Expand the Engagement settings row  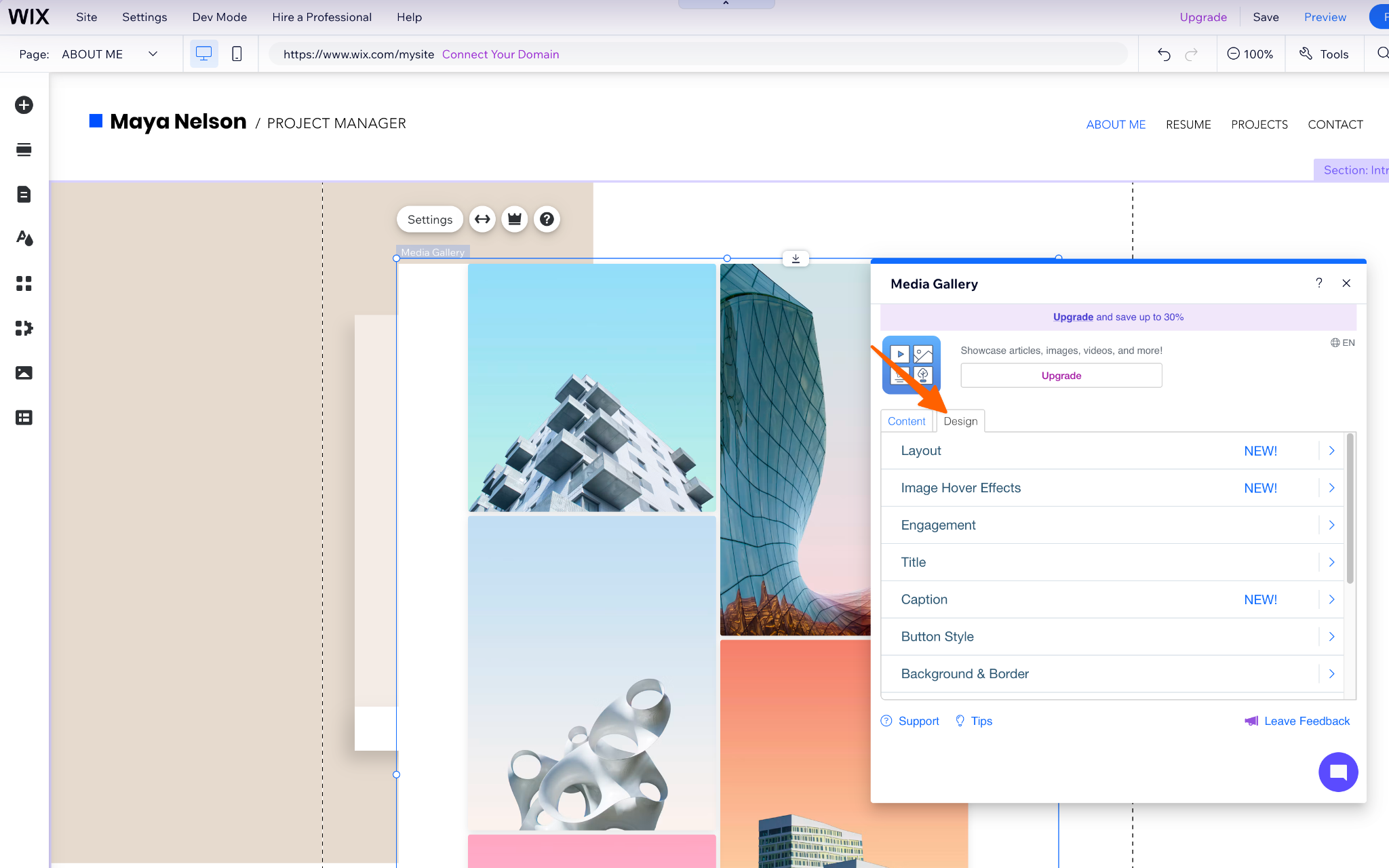[1112, 526]
